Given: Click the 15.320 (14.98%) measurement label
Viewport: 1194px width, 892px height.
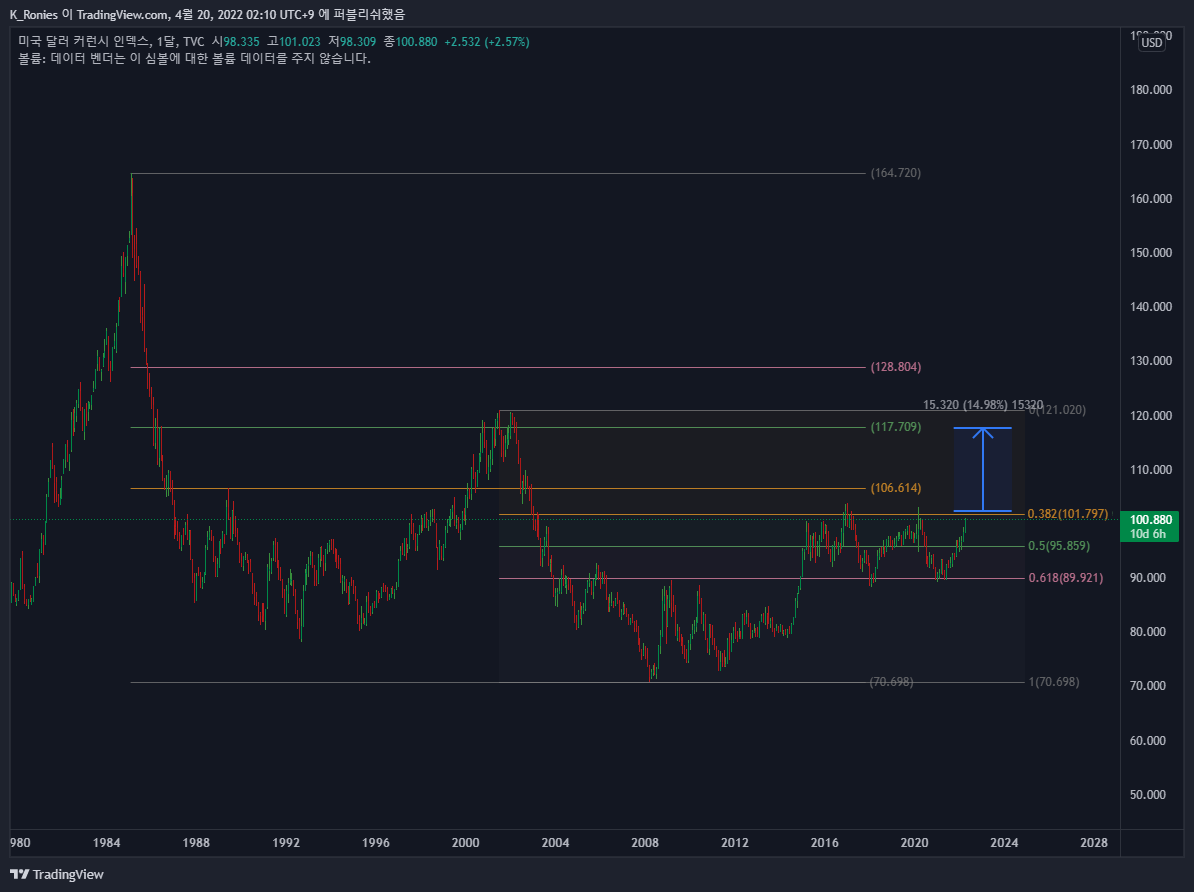Looking at the screenshot, I should coord(983,404).
